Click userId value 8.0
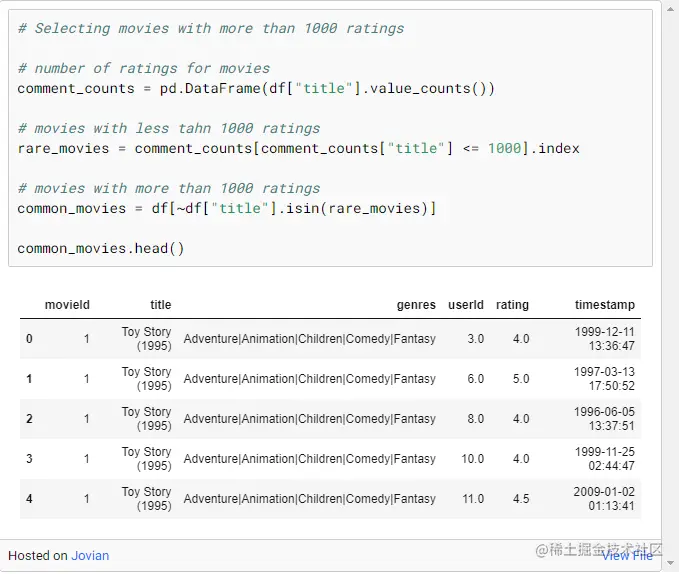Screen dimensions: 679x574 (x=475, y=419)
